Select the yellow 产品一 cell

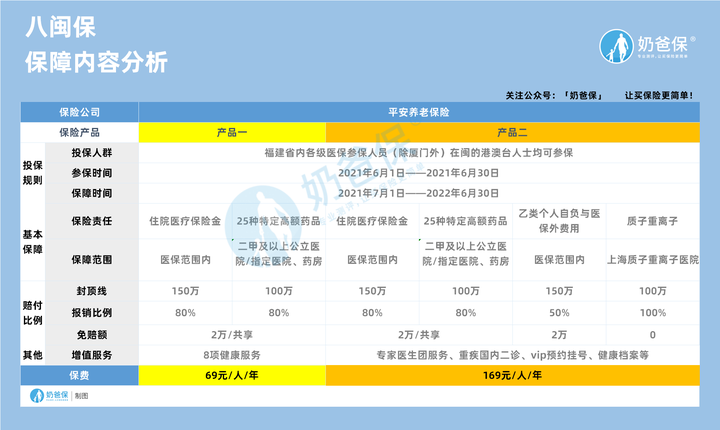232,132
